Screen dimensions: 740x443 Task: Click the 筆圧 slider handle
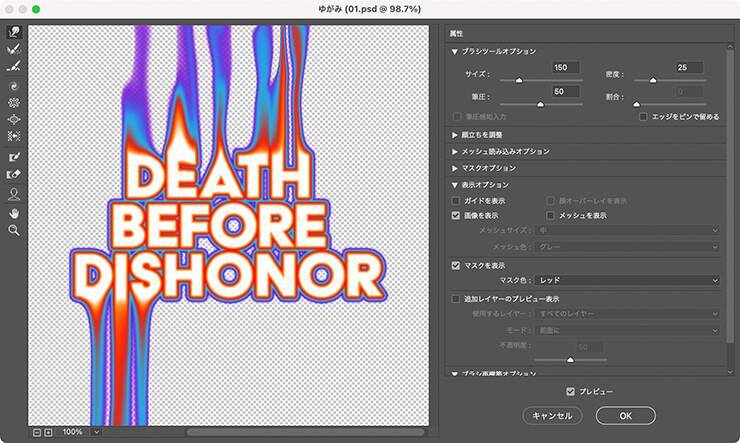[x=540, y=104]
